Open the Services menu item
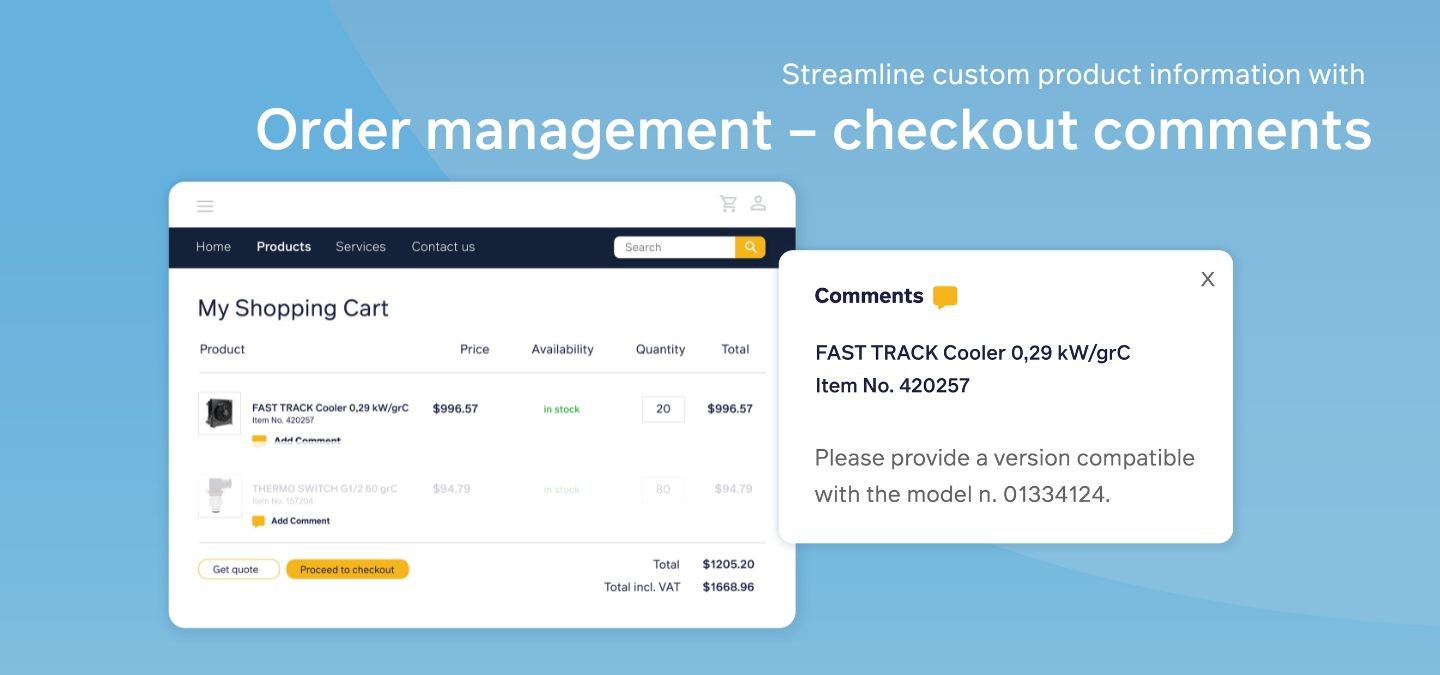This screenshot has width=1440, height=675. (360, 247)
